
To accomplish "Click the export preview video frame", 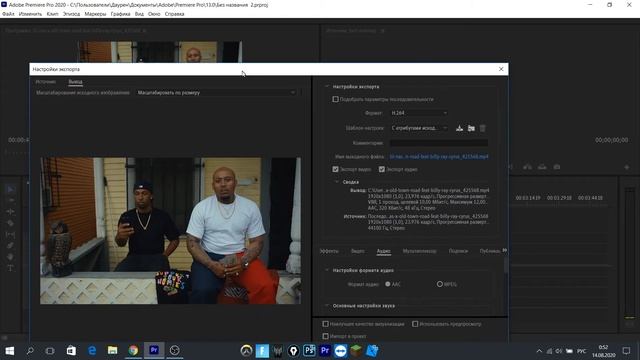I will [171, 231].
